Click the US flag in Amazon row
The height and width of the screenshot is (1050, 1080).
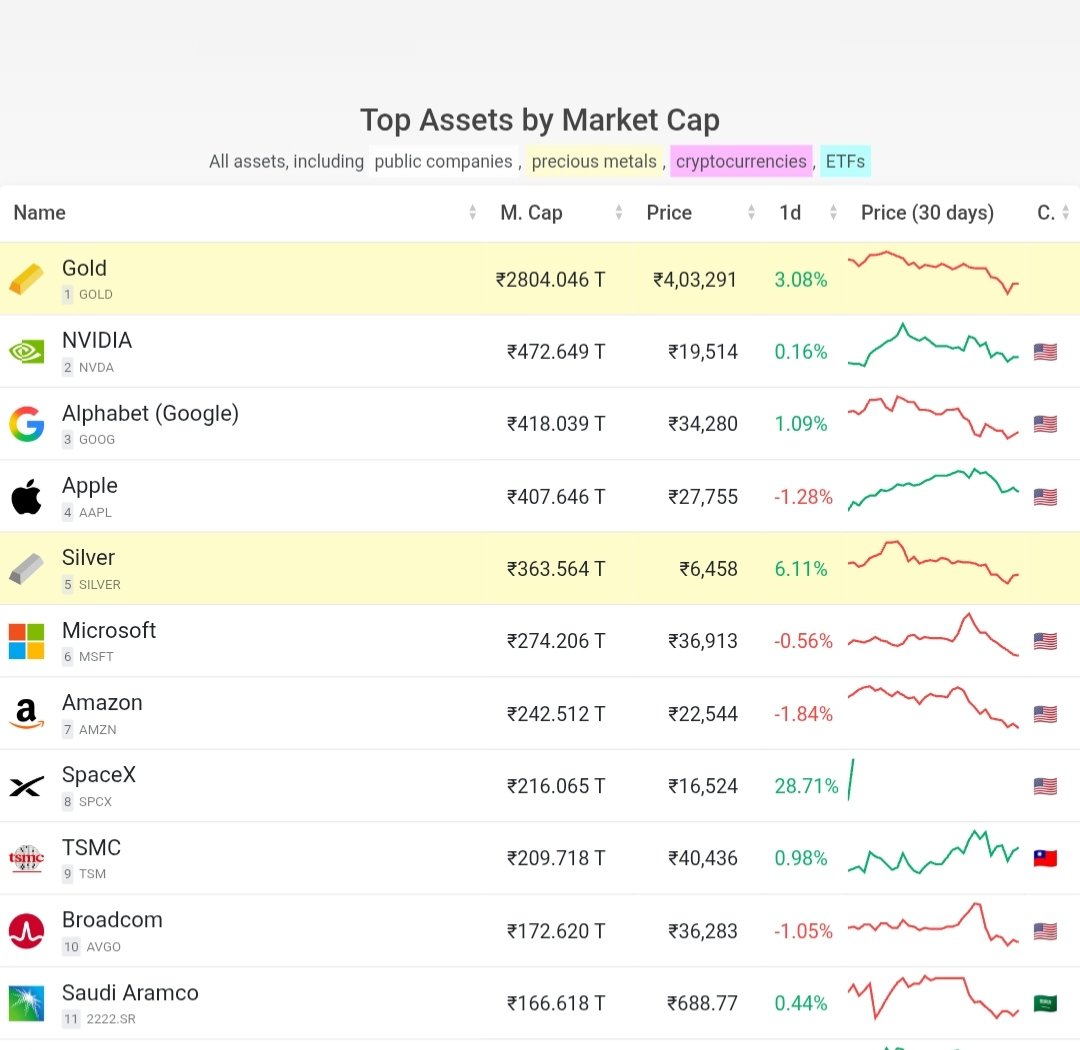[1045, 714]
